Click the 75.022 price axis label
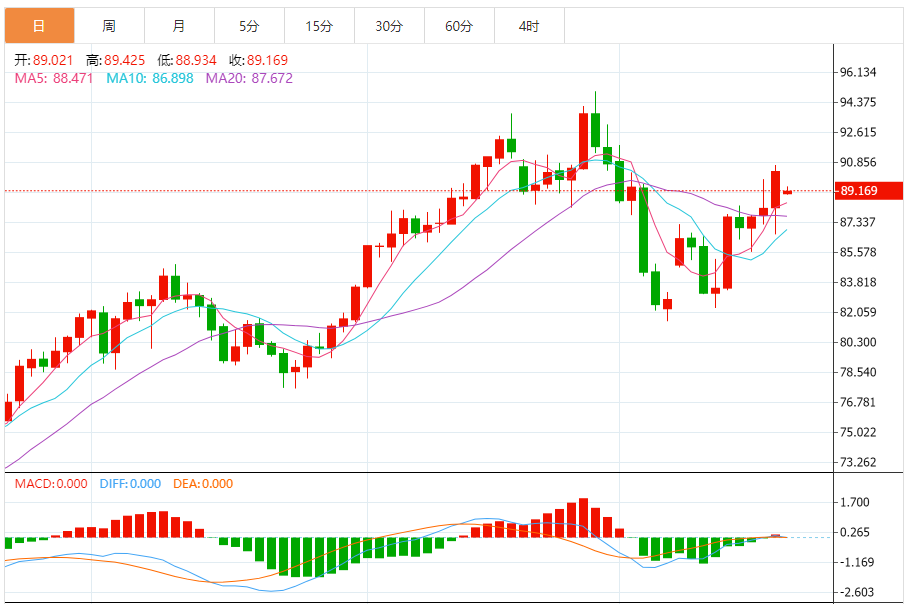Viewport: 914px width, 604px height. [x=857, y=433]
